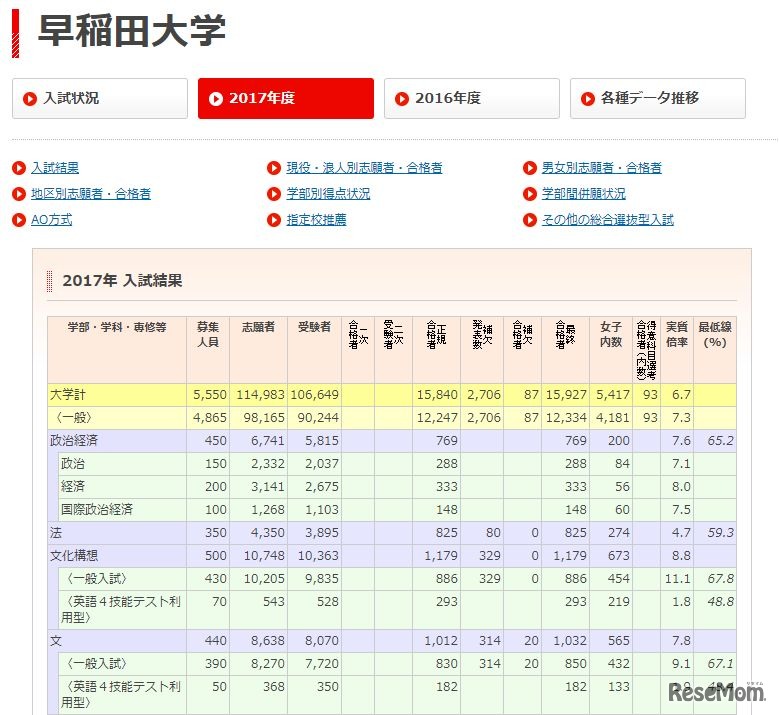Open the 学部間併願状況 link
This screenshot has height=715, width=779.
coord(584,194)
